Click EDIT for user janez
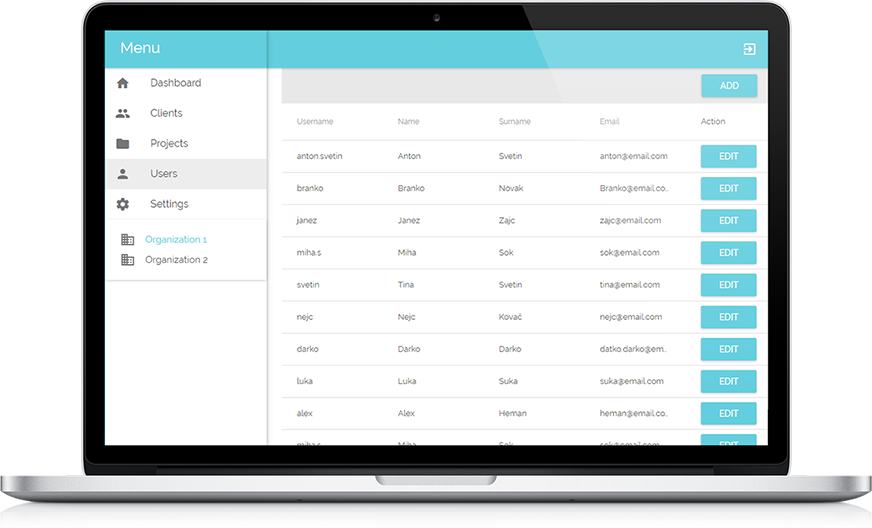Screen dimensions: 872x528 tap(728, 220)
